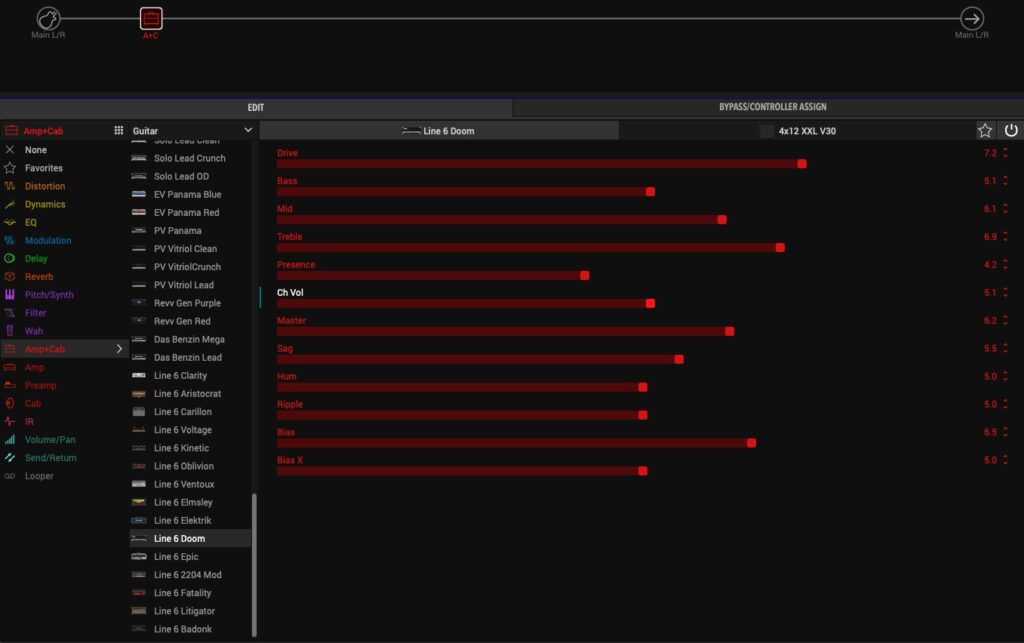Select None to clear the block

click(x=35, y=150)
